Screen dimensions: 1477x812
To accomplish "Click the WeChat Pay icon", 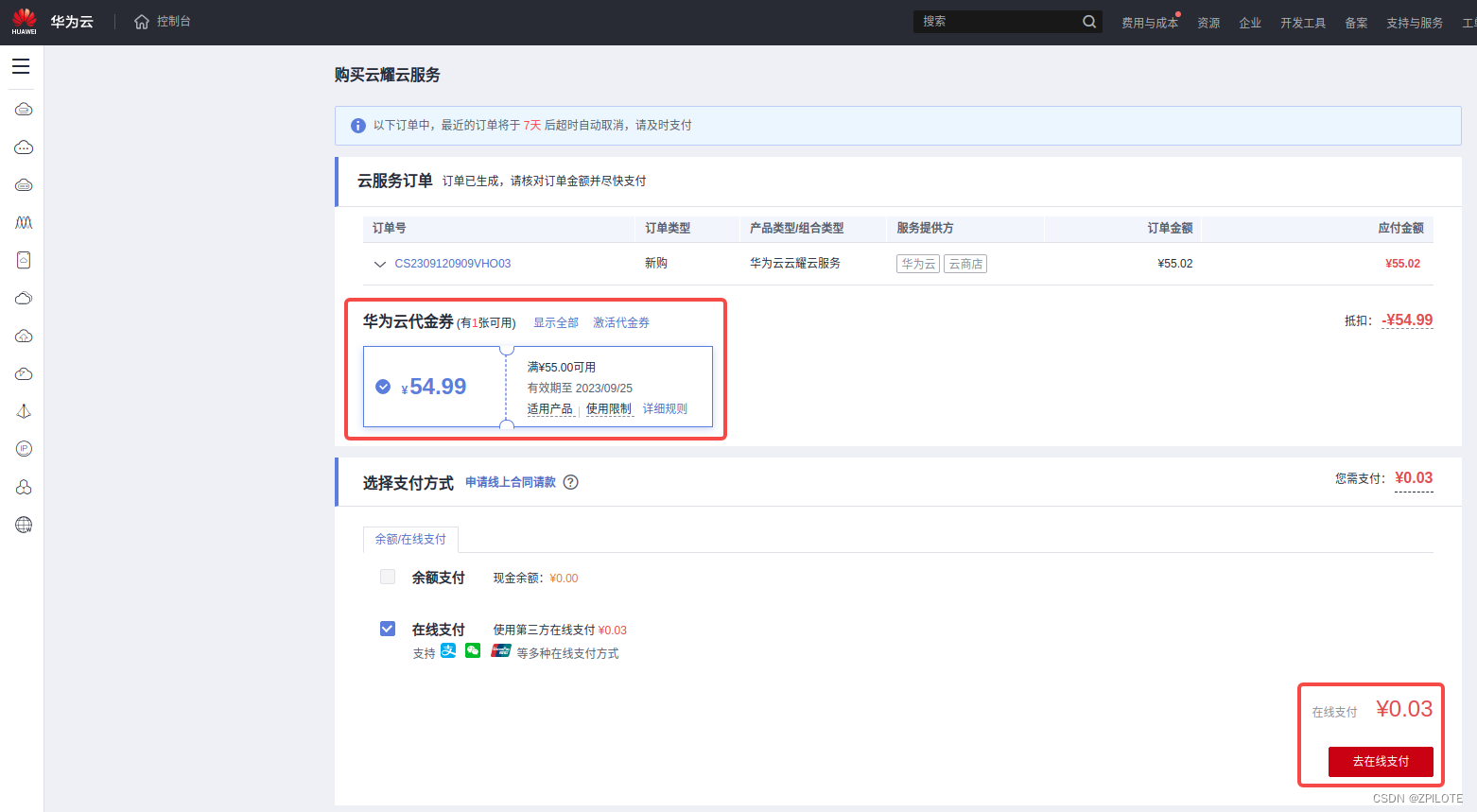I will click(x=473, y=650).
